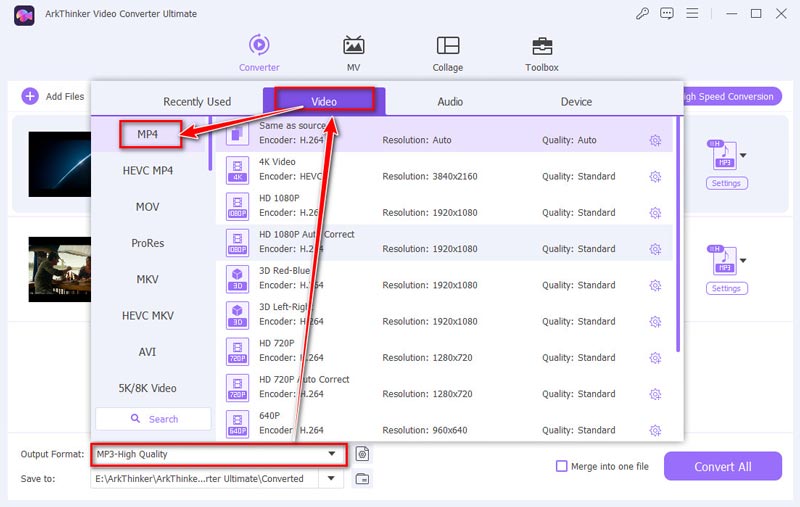Open format dropdown arrow for first video

[x=743, y=156]
